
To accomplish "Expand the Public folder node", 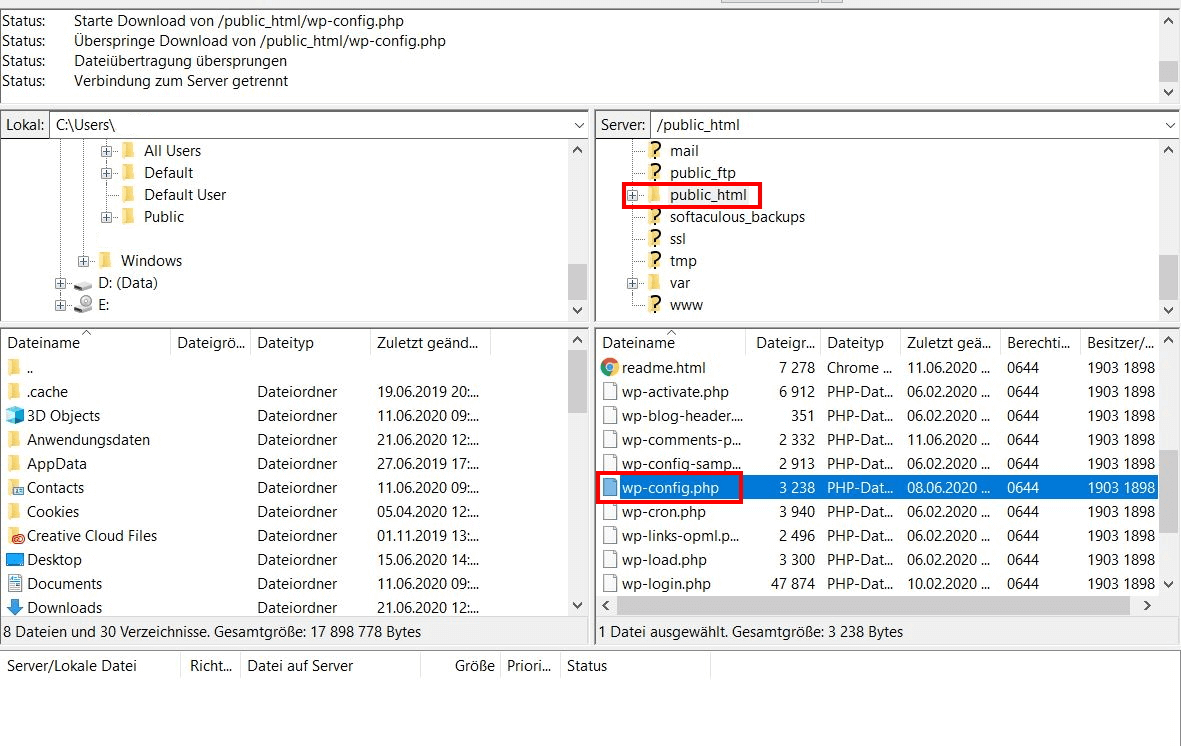I will pos(106,217).
